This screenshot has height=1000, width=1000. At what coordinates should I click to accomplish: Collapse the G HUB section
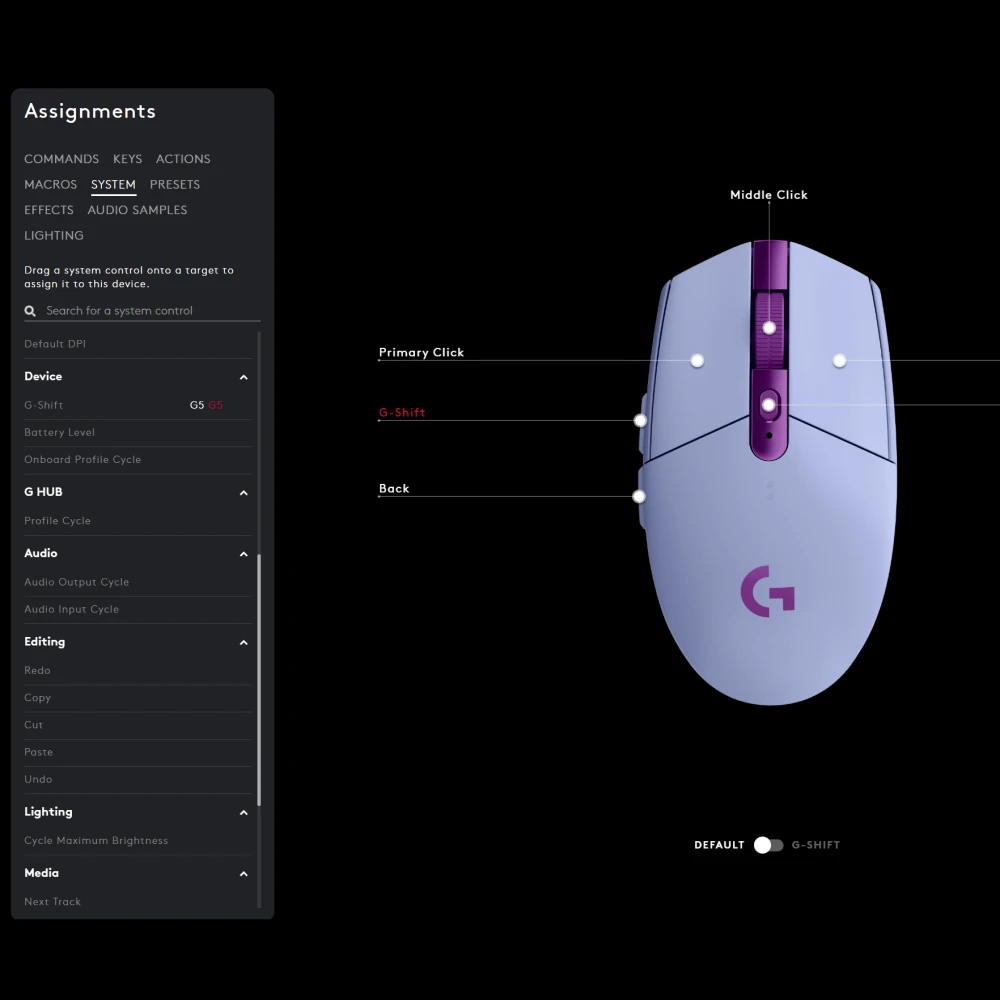point(244,493)
